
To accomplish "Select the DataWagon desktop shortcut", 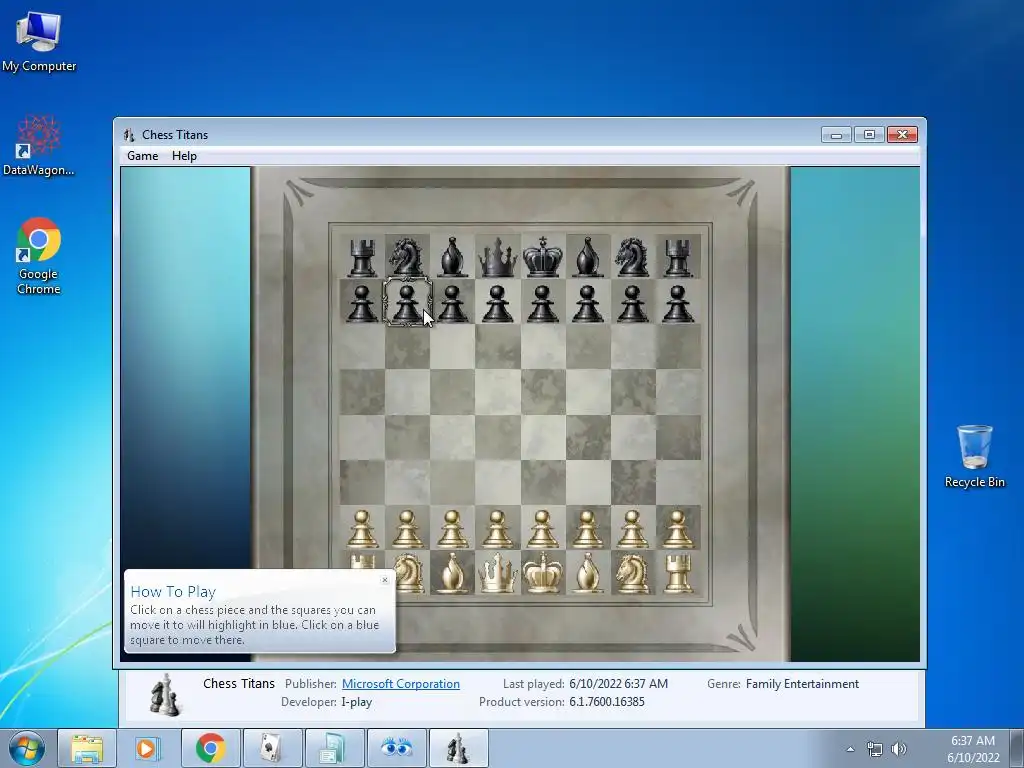I will [x=39, y=146].
